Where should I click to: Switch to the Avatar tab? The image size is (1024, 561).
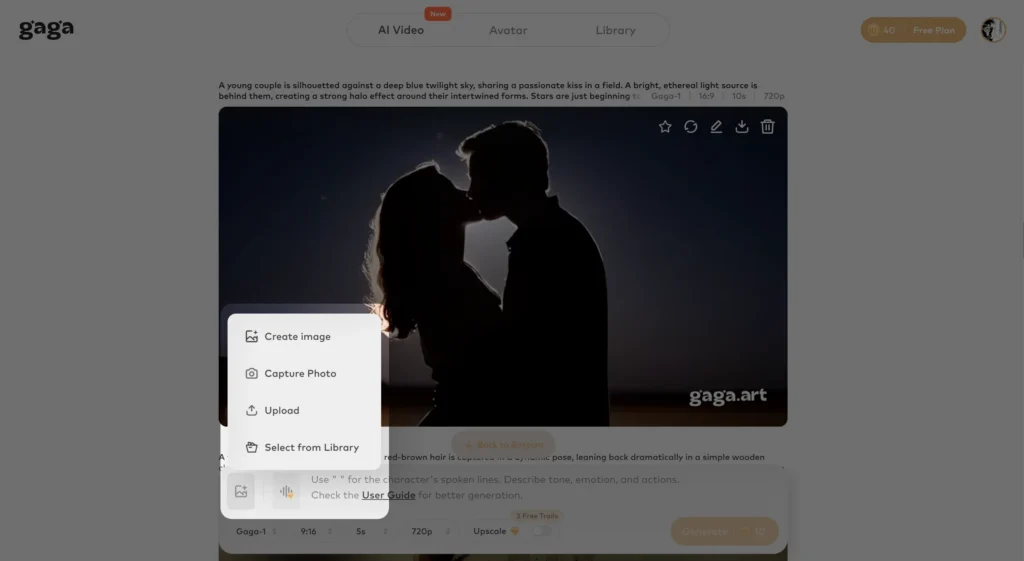point(508,30)
